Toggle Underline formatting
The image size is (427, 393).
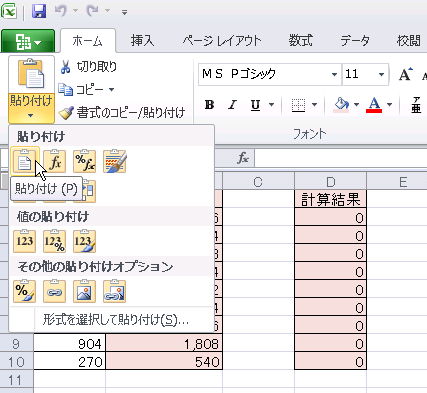click(x=255, y=105)
